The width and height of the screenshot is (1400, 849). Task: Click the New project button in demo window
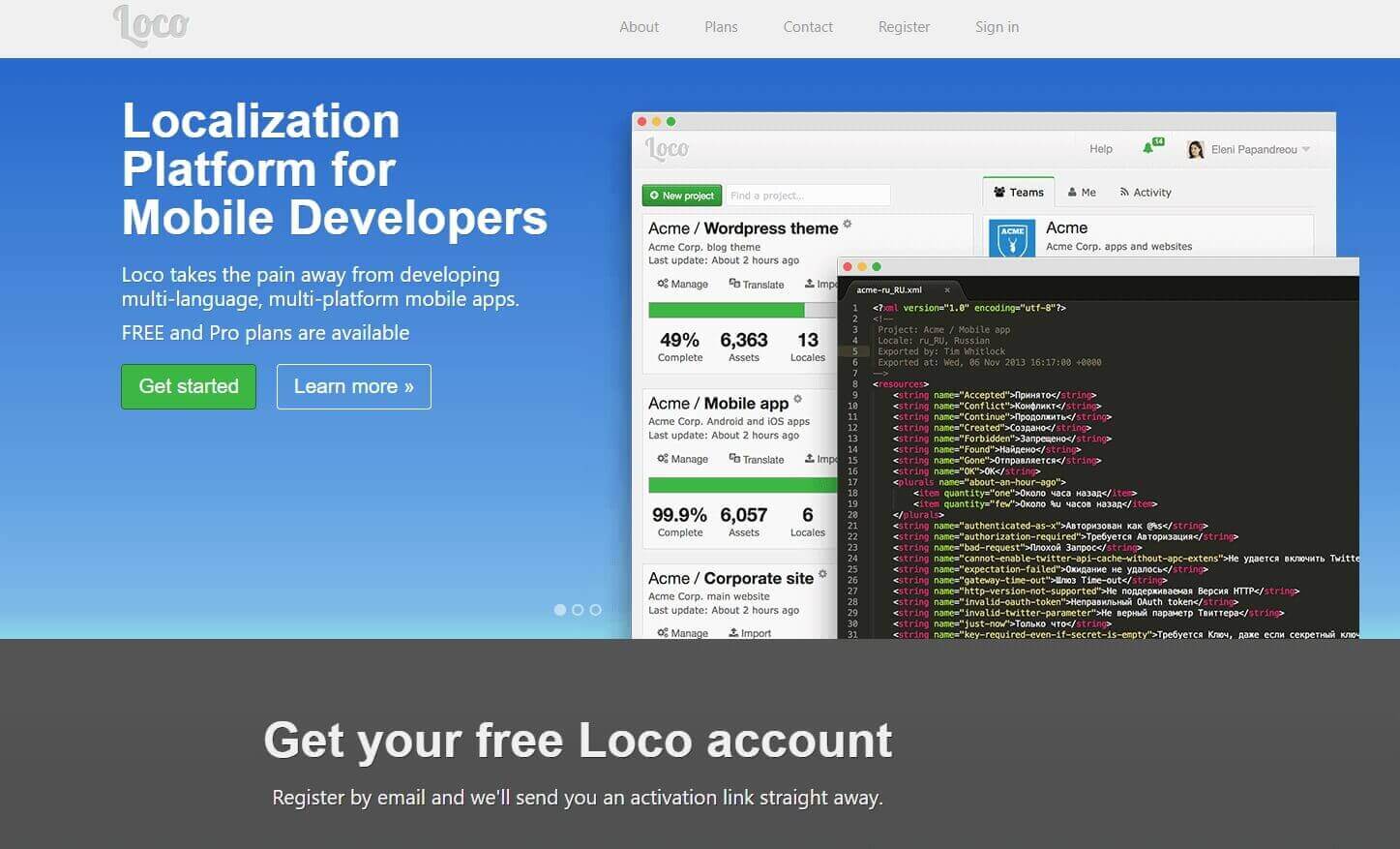click(x=682, y=196)
